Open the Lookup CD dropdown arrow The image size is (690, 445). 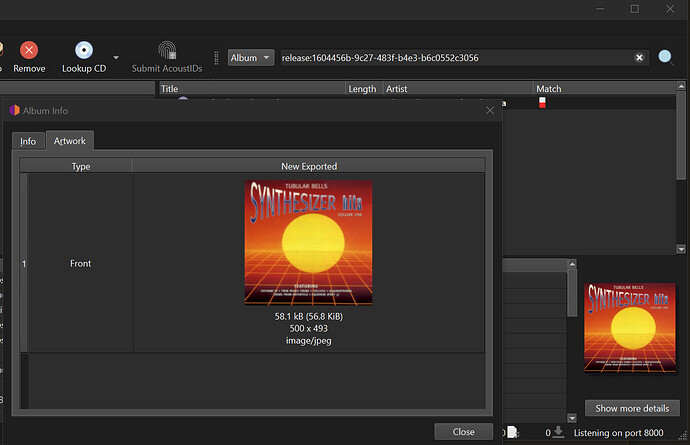pyautogui.click(x=116, y=58)
